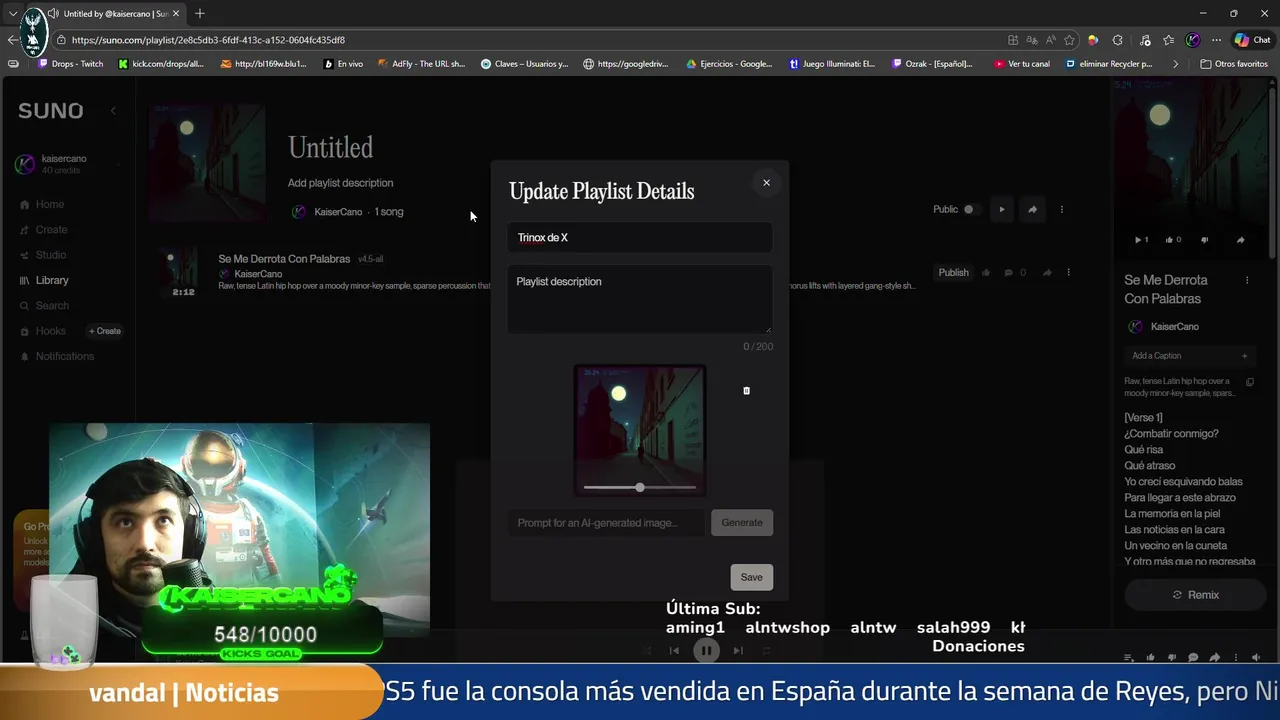Open song 'Se Me Derrota Con Palabras' in the list
The height and width of the screenshot is (720, 1280).
click(284, 259)
